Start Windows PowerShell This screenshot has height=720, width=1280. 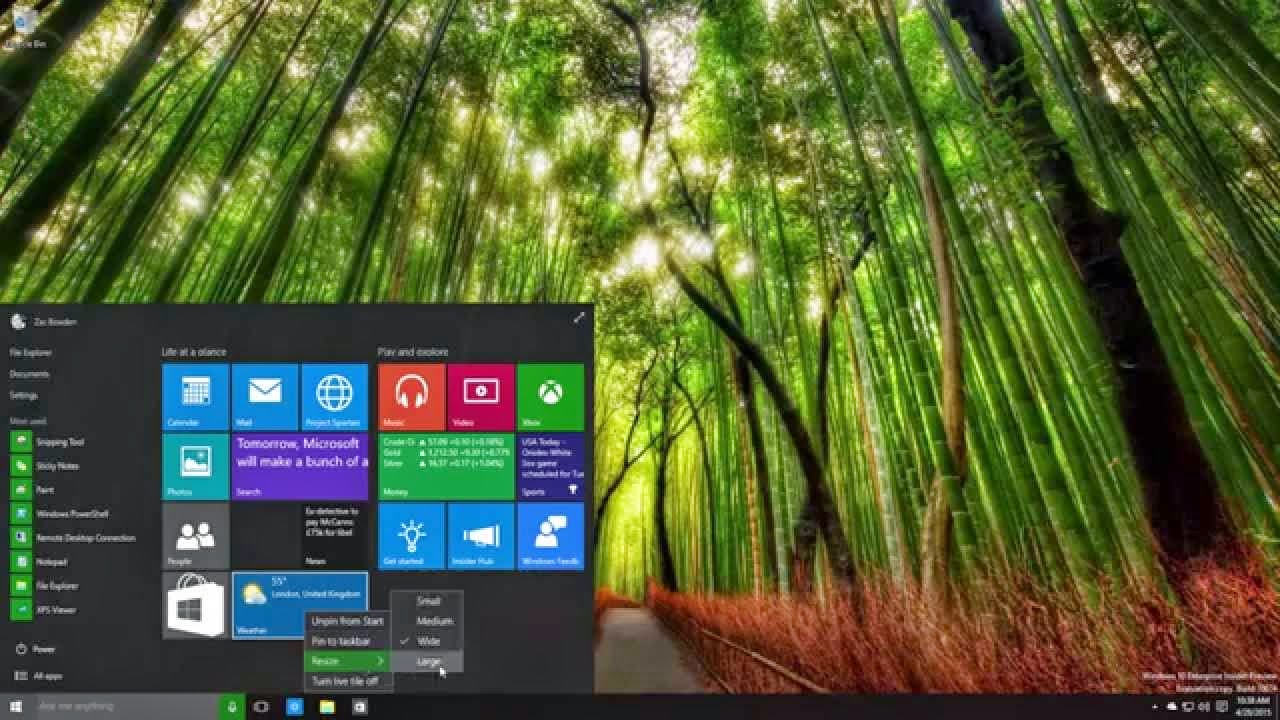64,513
